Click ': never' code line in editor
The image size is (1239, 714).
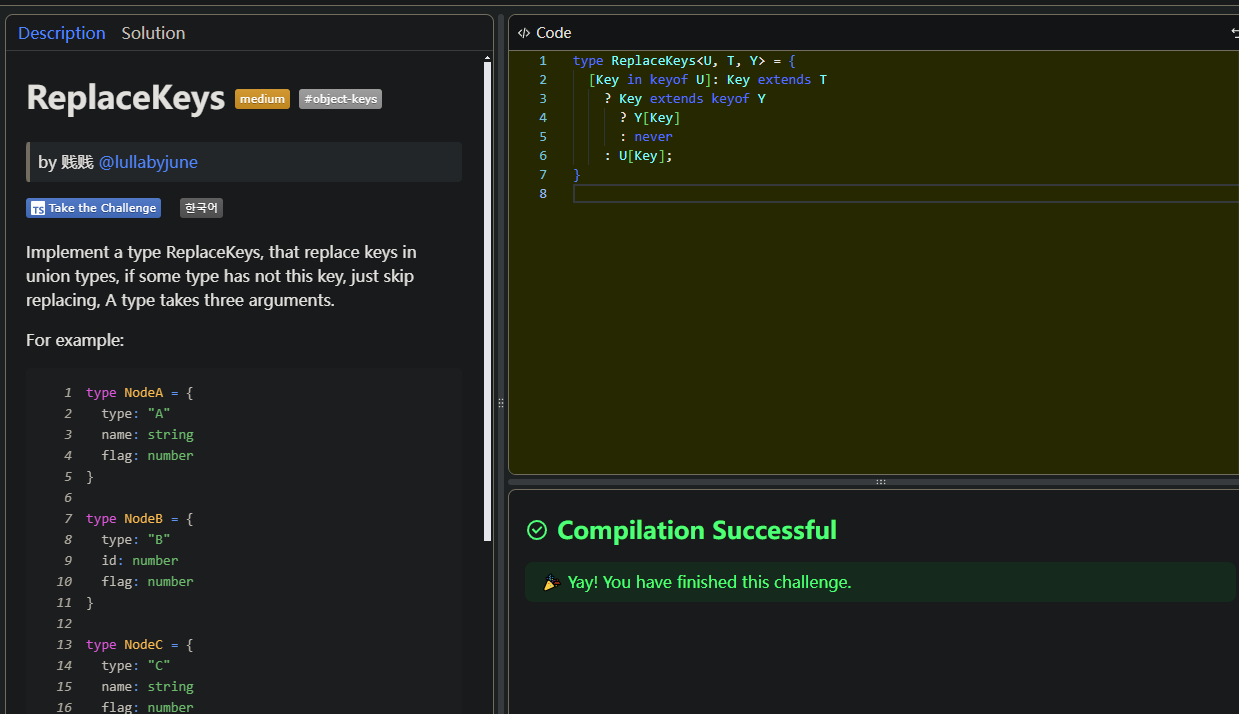pyautogui.click(x=646, y=137)
